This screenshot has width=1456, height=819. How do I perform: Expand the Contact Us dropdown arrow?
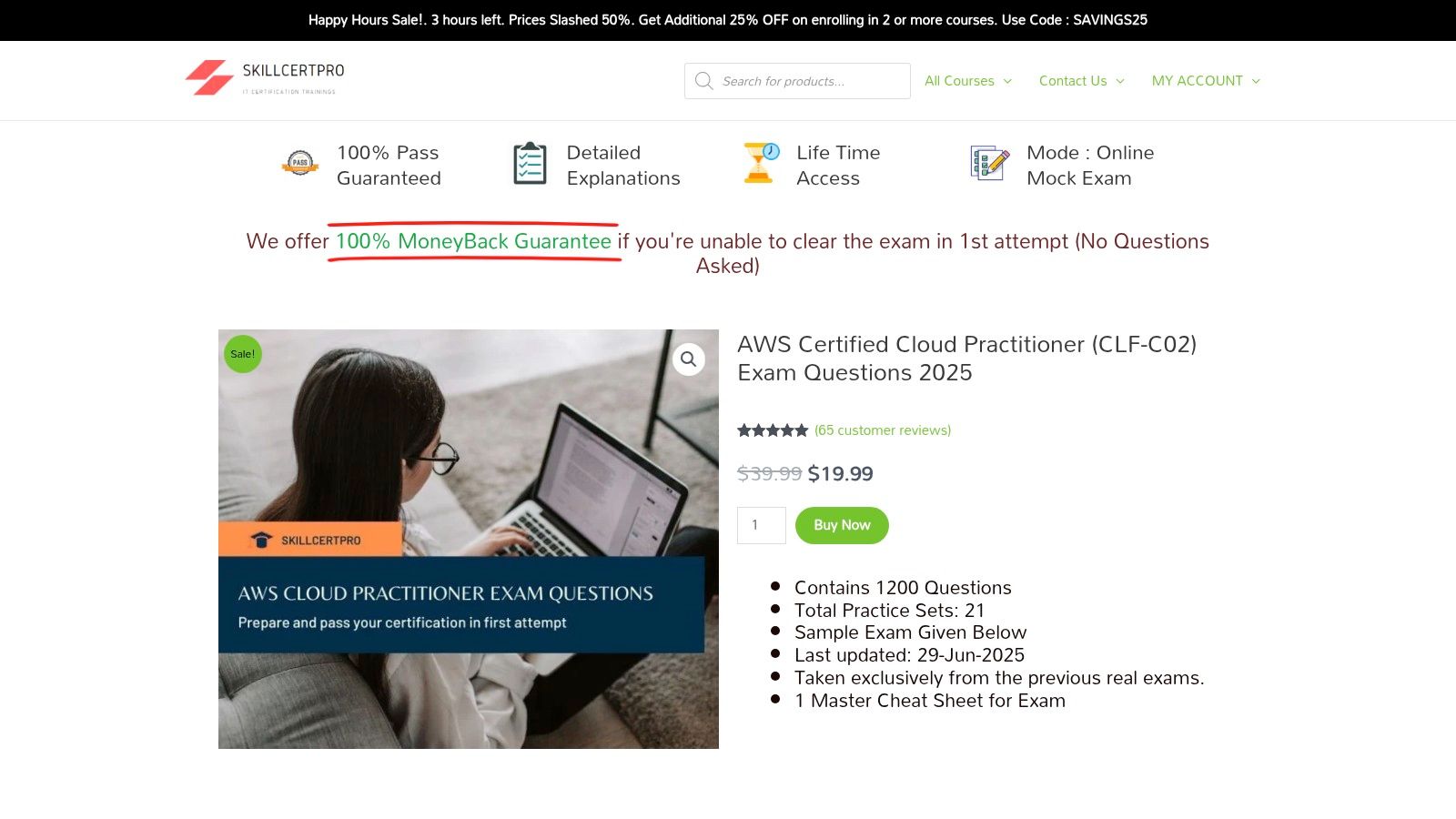[1120, 81]
